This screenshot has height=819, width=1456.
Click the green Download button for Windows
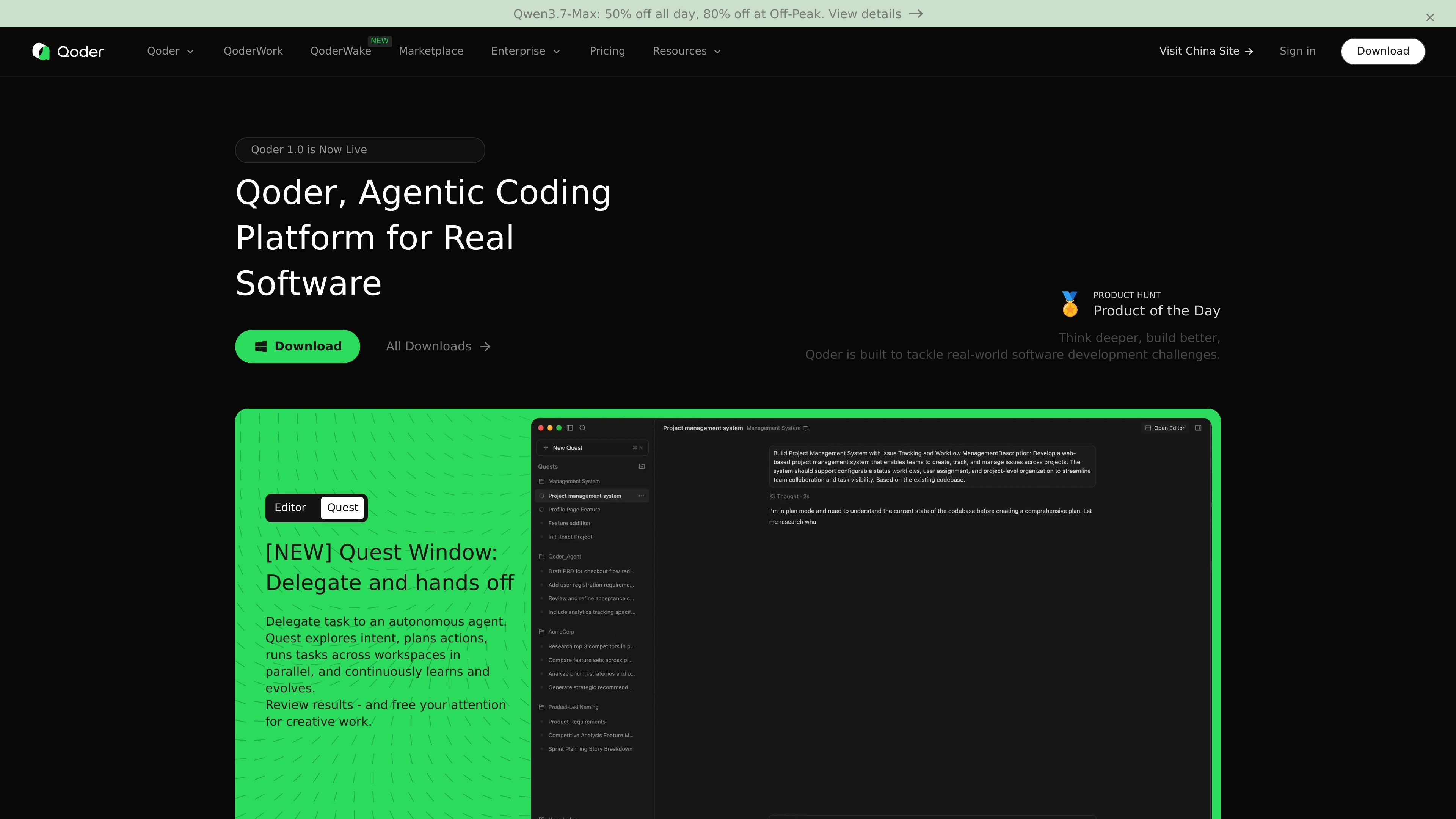click(297, 347)
